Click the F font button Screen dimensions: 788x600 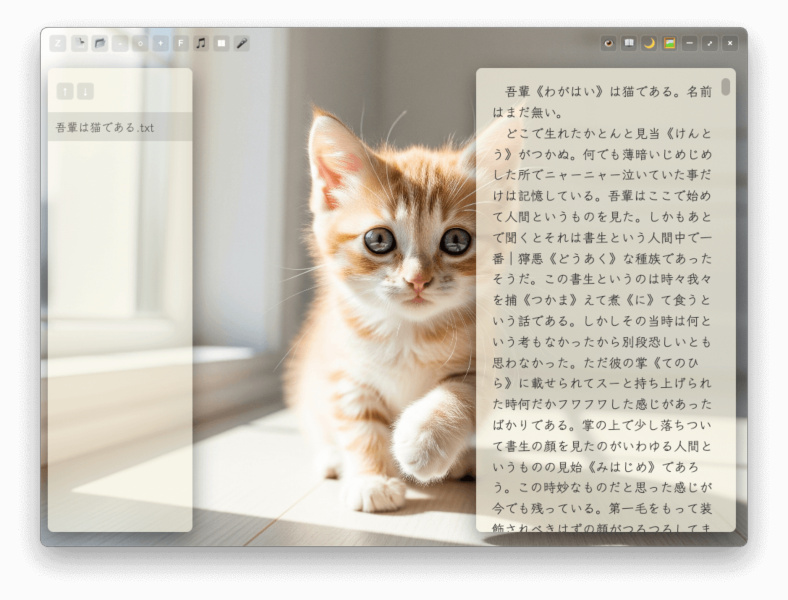[x=181, y=44]
